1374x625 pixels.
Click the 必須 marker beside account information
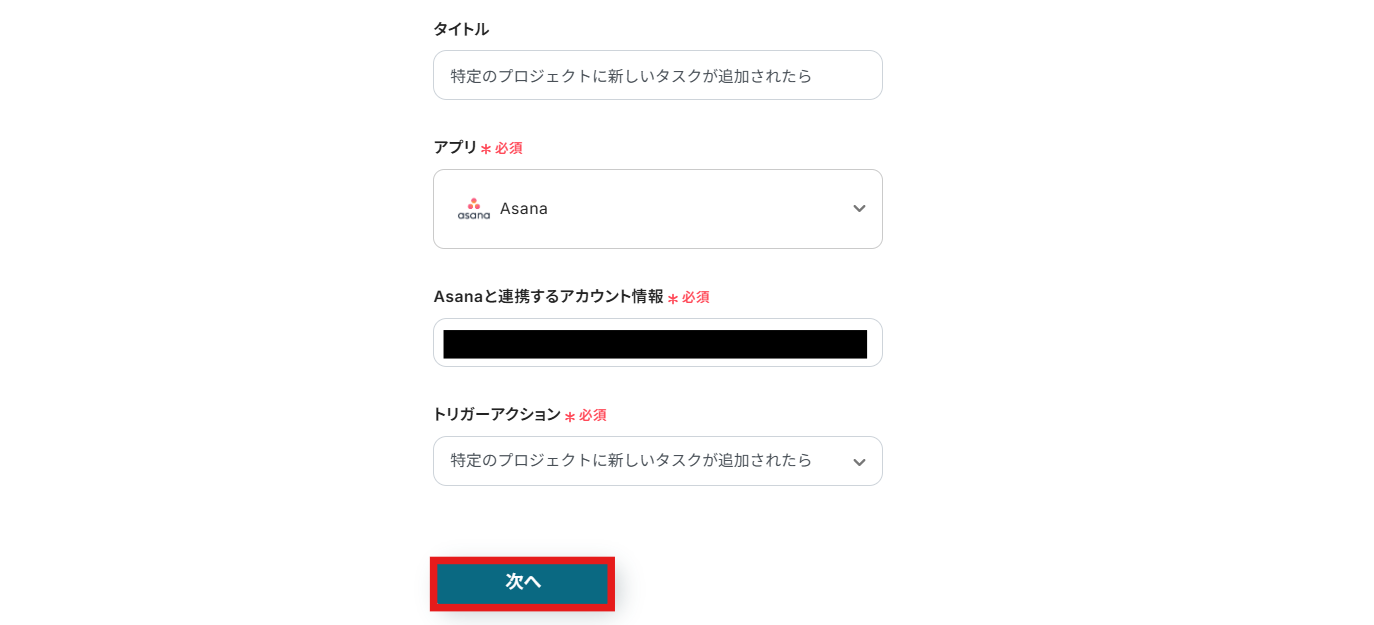point(695,297)
